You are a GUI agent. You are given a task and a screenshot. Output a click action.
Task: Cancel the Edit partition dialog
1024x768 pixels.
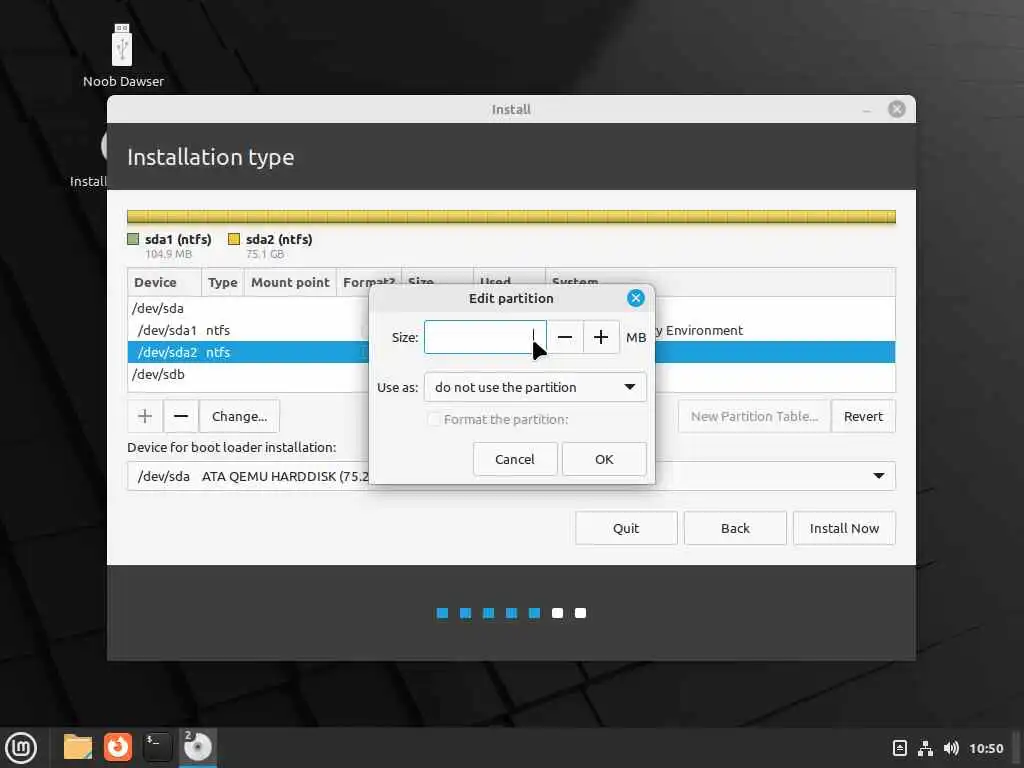click(x=515, y=459)
